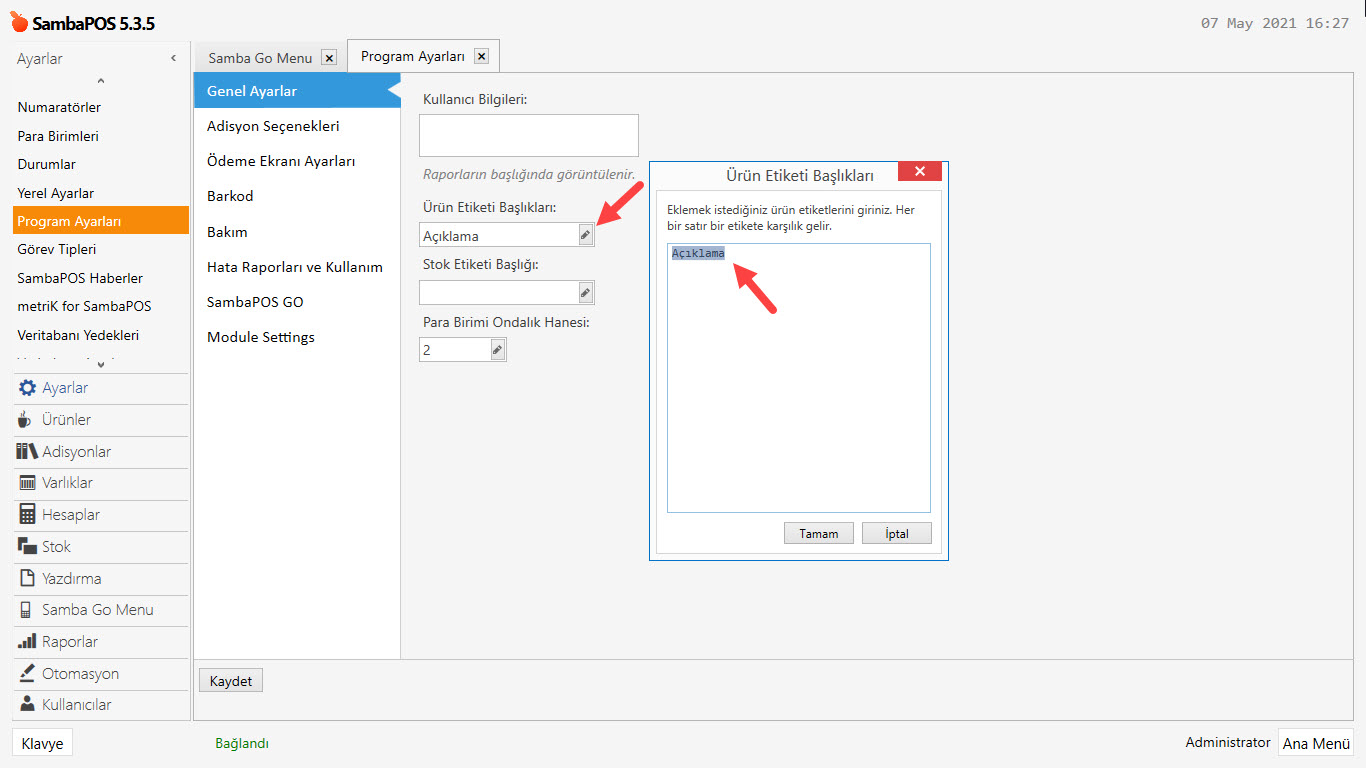Screen dimensions: 1366x768
Task: Select Adisyon Seçenekleri settings page
Action: tap(273, 126)
